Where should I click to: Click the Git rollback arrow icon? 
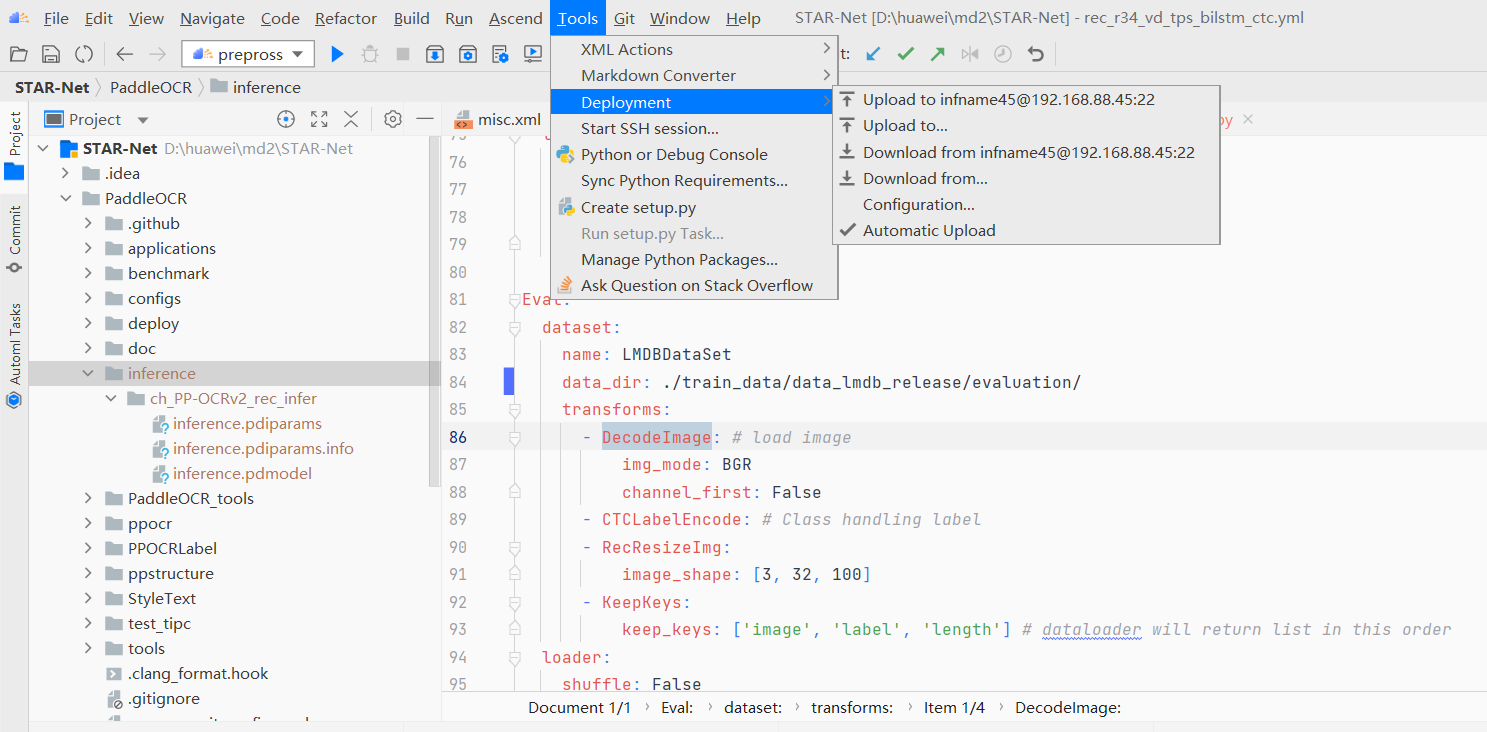click(x=1036, y=54)
